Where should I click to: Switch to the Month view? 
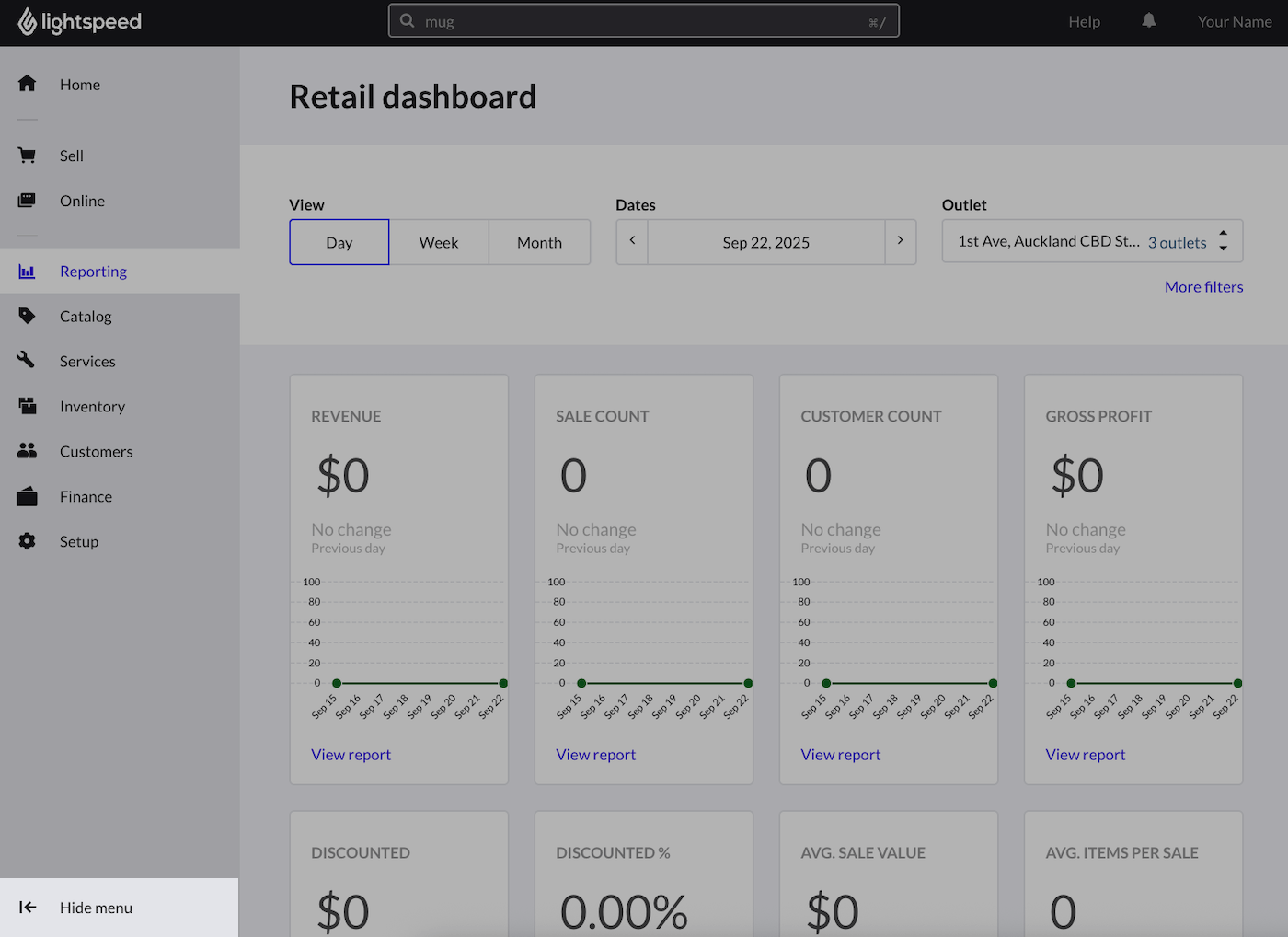(539, 242)
